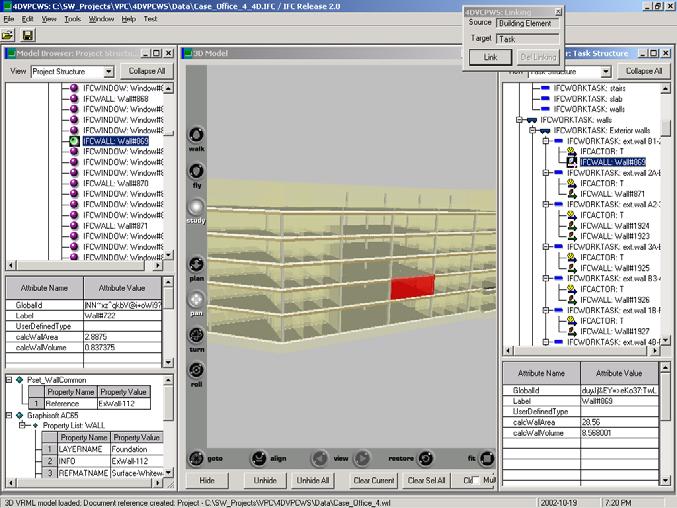Viewport: 677px width, 508px height.
Task: Click the Unhide All button
Action: [x=313, y=480]
